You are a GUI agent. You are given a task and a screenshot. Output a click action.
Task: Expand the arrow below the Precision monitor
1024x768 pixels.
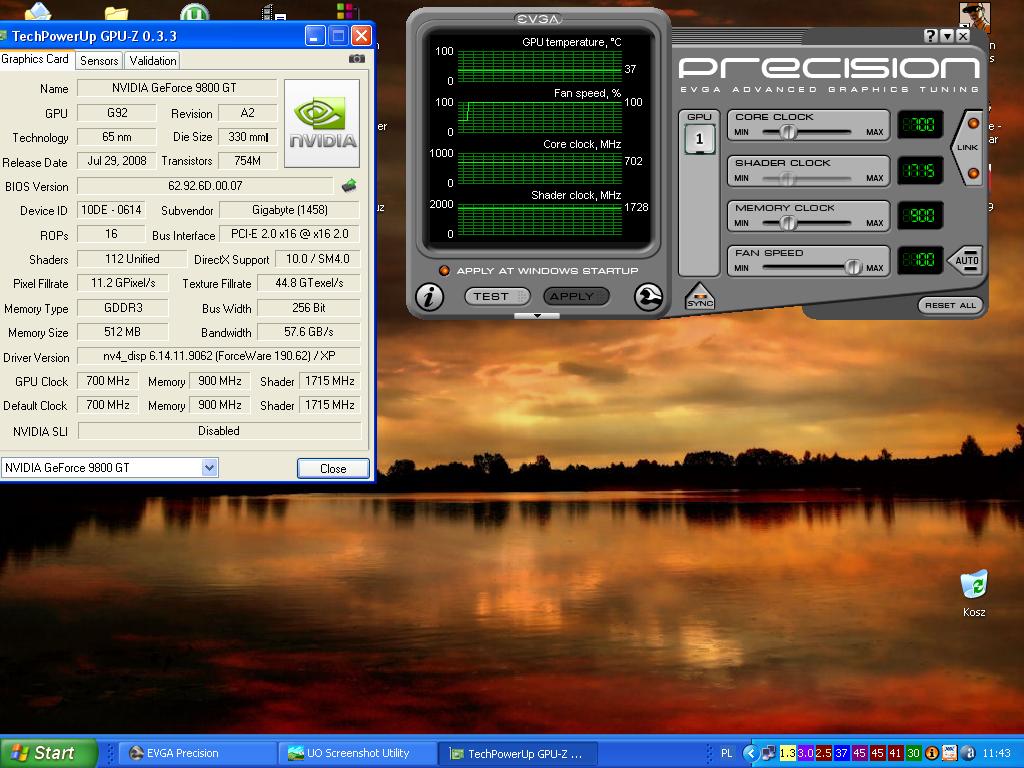pos(537,316)
